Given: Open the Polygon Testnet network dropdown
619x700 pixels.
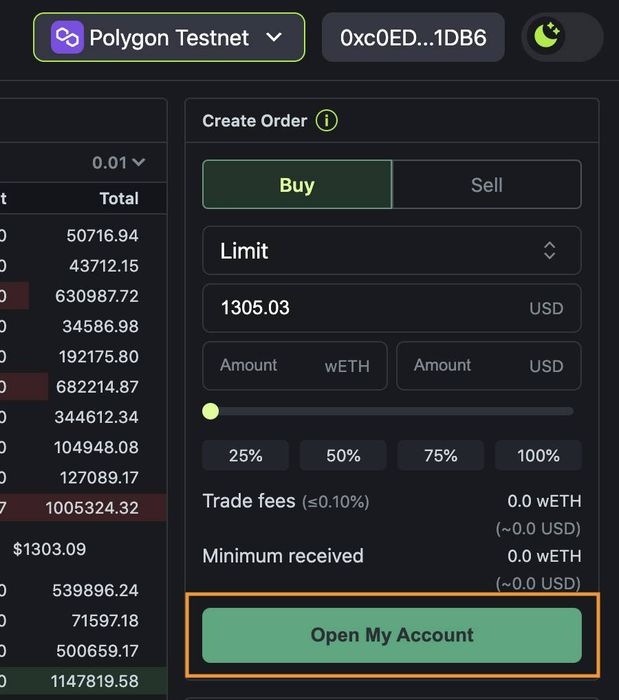Looking at the screenshot, I should (x=169, y=38).
